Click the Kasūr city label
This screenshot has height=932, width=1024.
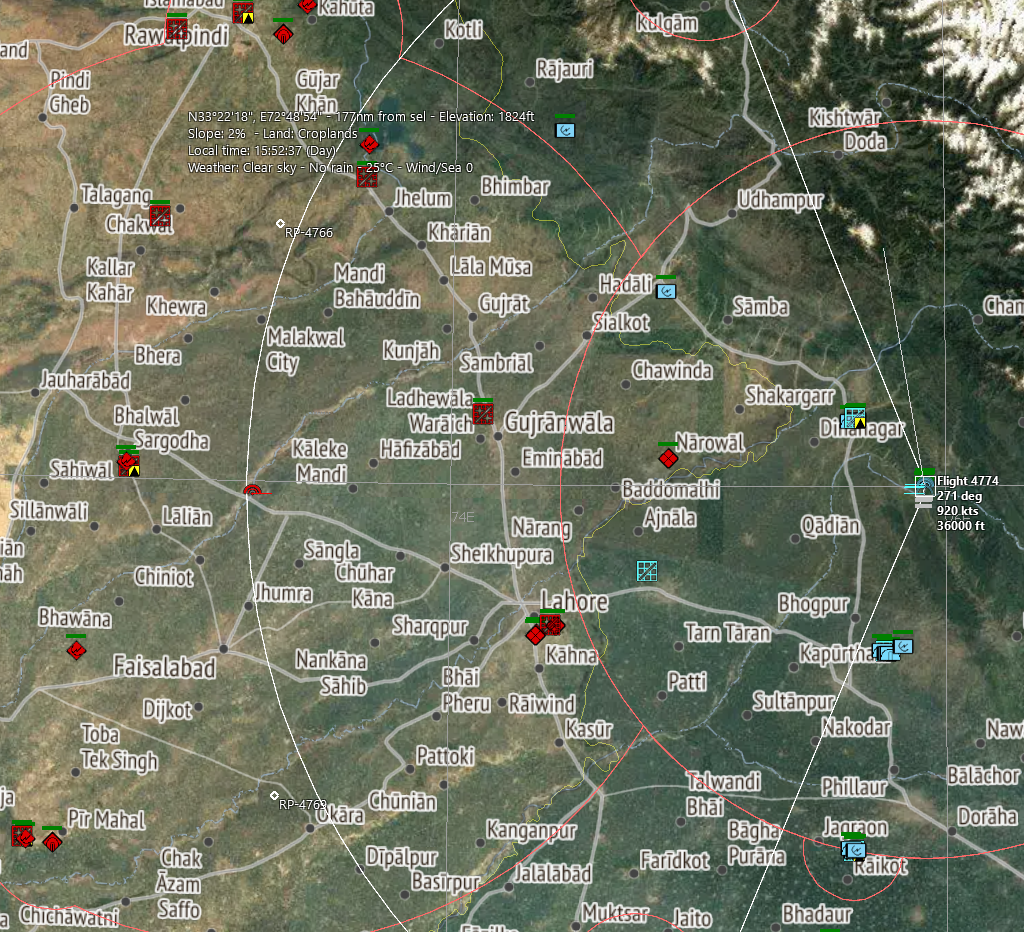(x=589, y=729)
